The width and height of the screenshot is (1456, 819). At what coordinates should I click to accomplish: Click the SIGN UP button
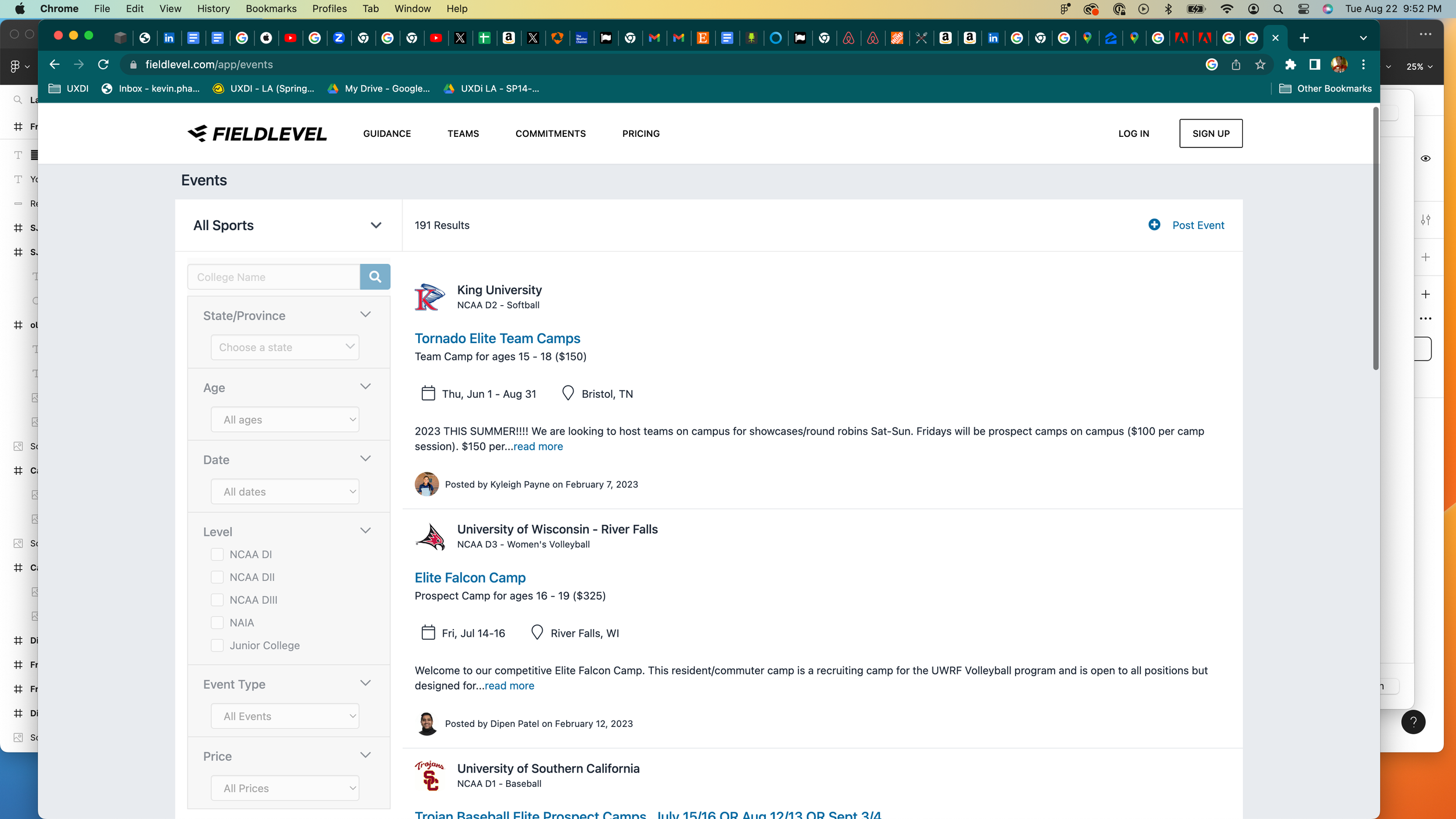[1211, 133]
